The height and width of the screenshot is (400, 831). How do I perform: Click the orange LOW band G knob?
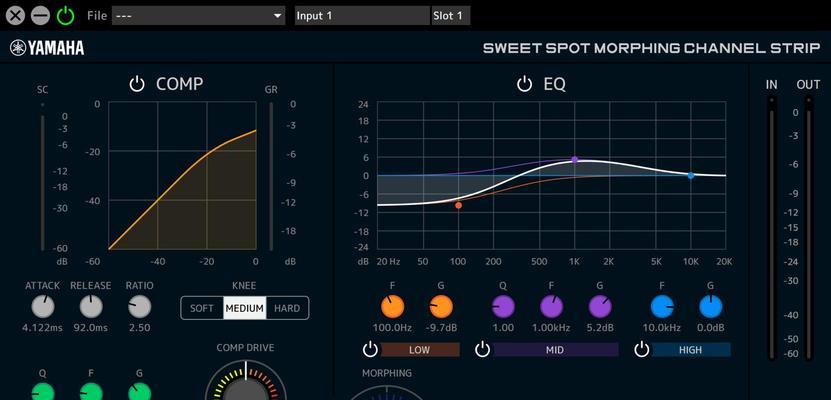[x=441, y=307]
